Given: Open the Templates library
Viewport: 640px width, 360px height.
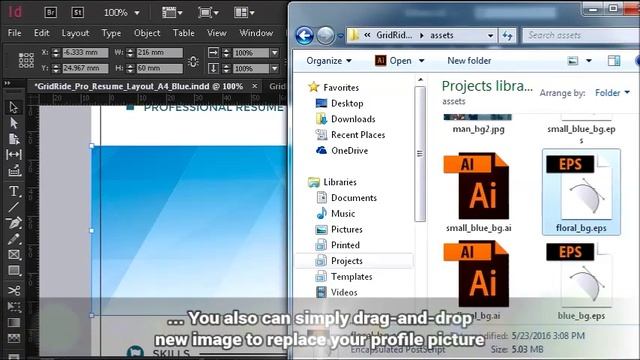Looking at the screenshot, I should point(351,277).
